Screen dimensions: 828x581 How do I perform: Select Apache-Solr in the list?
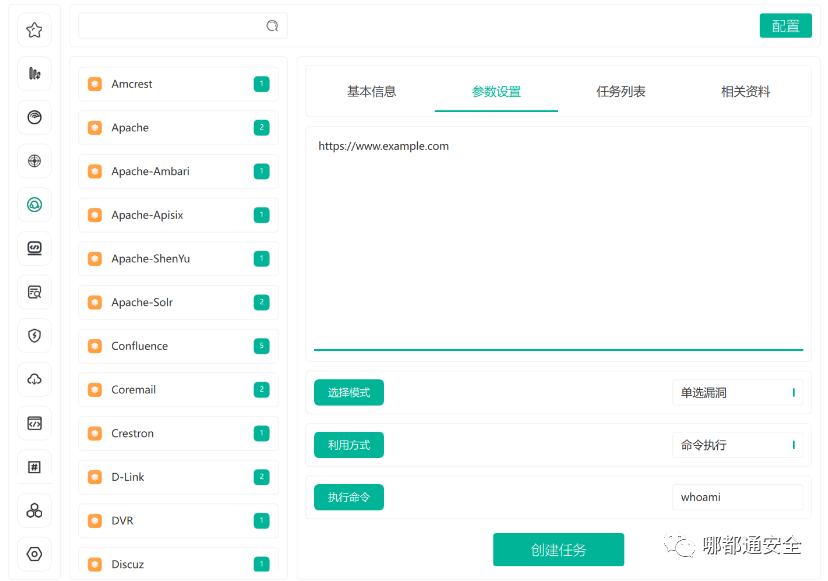178,302
